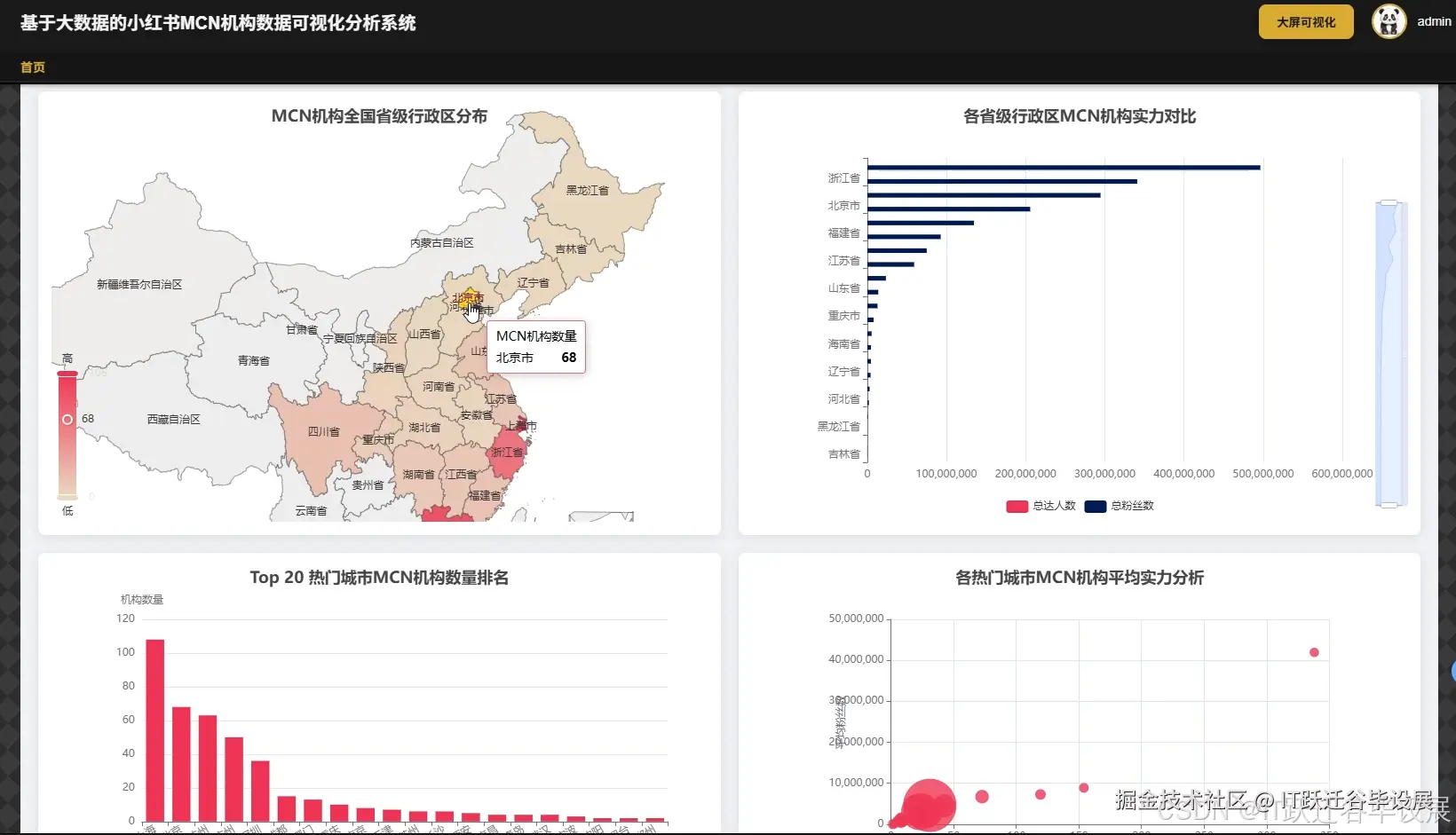Screen dimensions: 1456x835
Task: Select 浙江省 on the map
Action: click(507, 453)
